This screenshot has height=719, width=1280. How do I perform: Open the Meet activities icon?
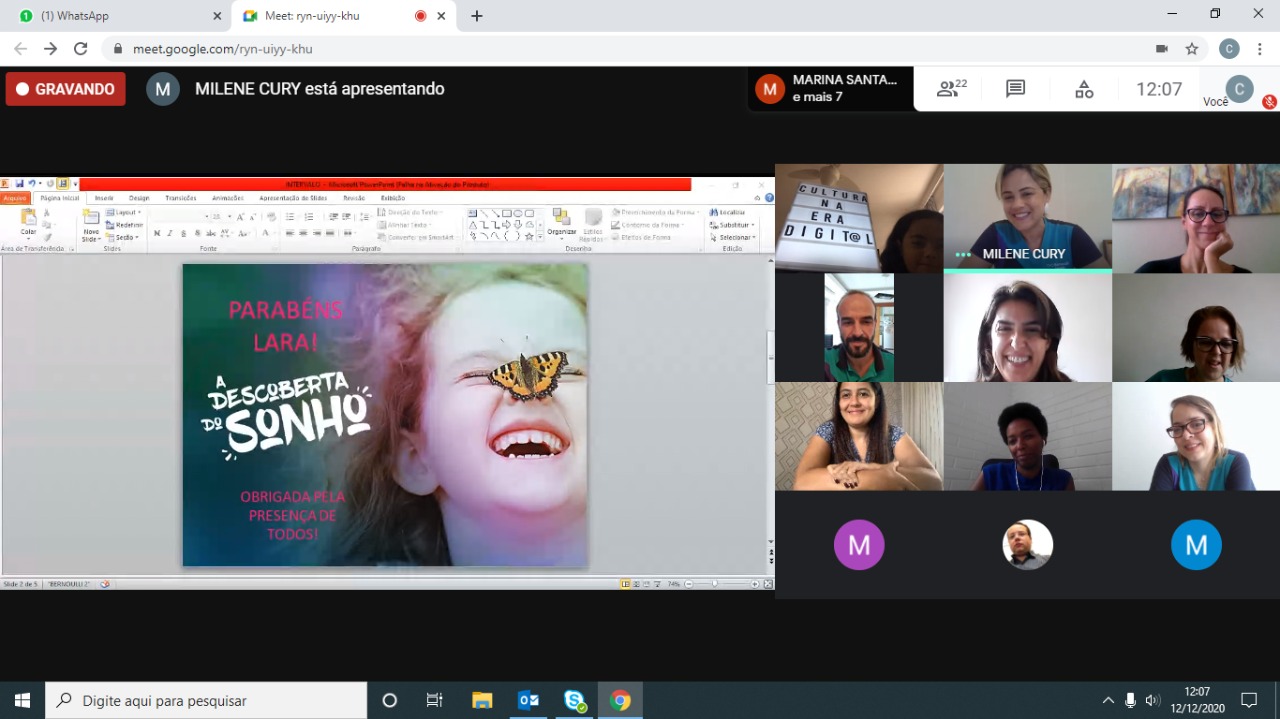(x=1084, y=89)
